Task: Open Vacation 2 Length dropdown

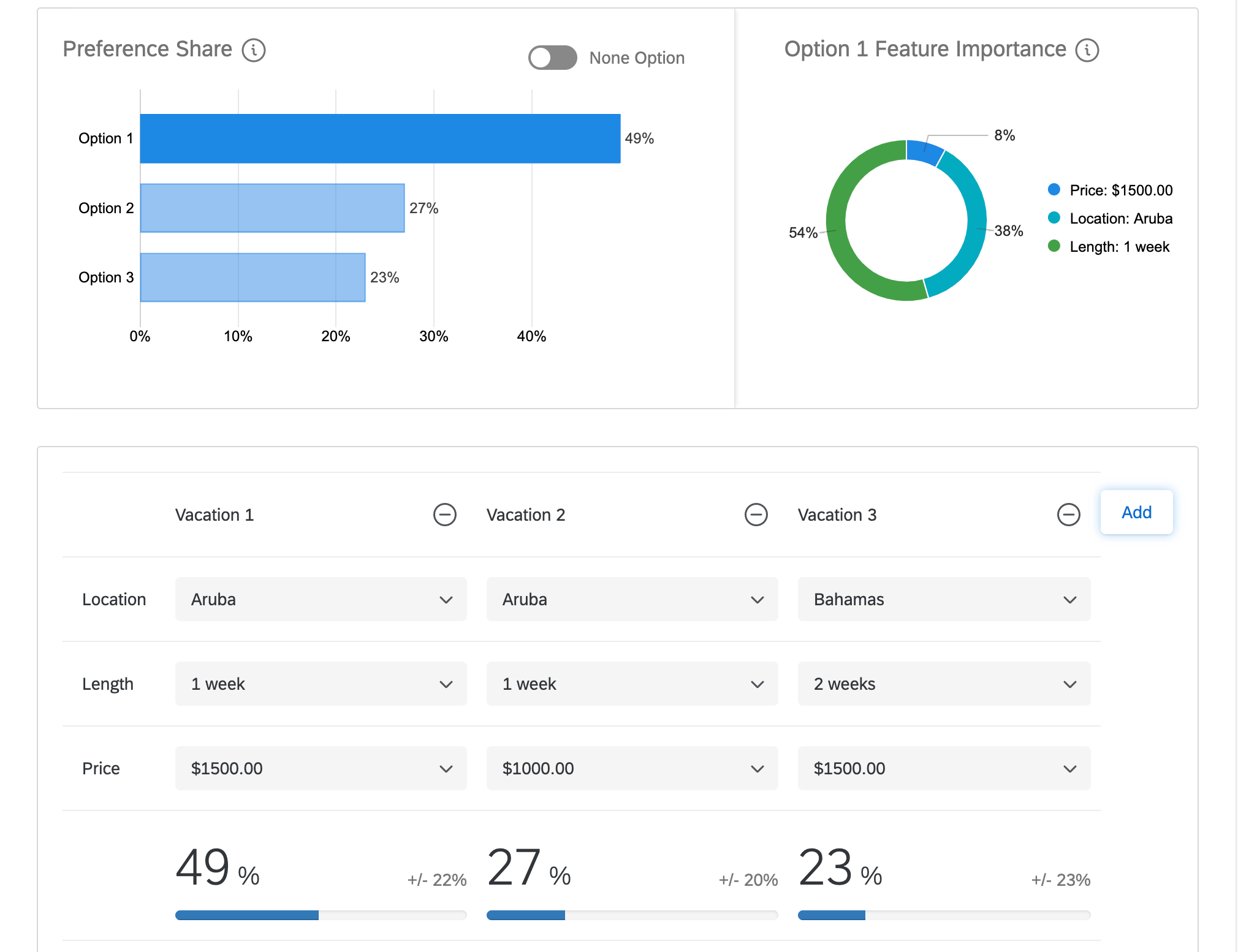Action: [632, 684]
